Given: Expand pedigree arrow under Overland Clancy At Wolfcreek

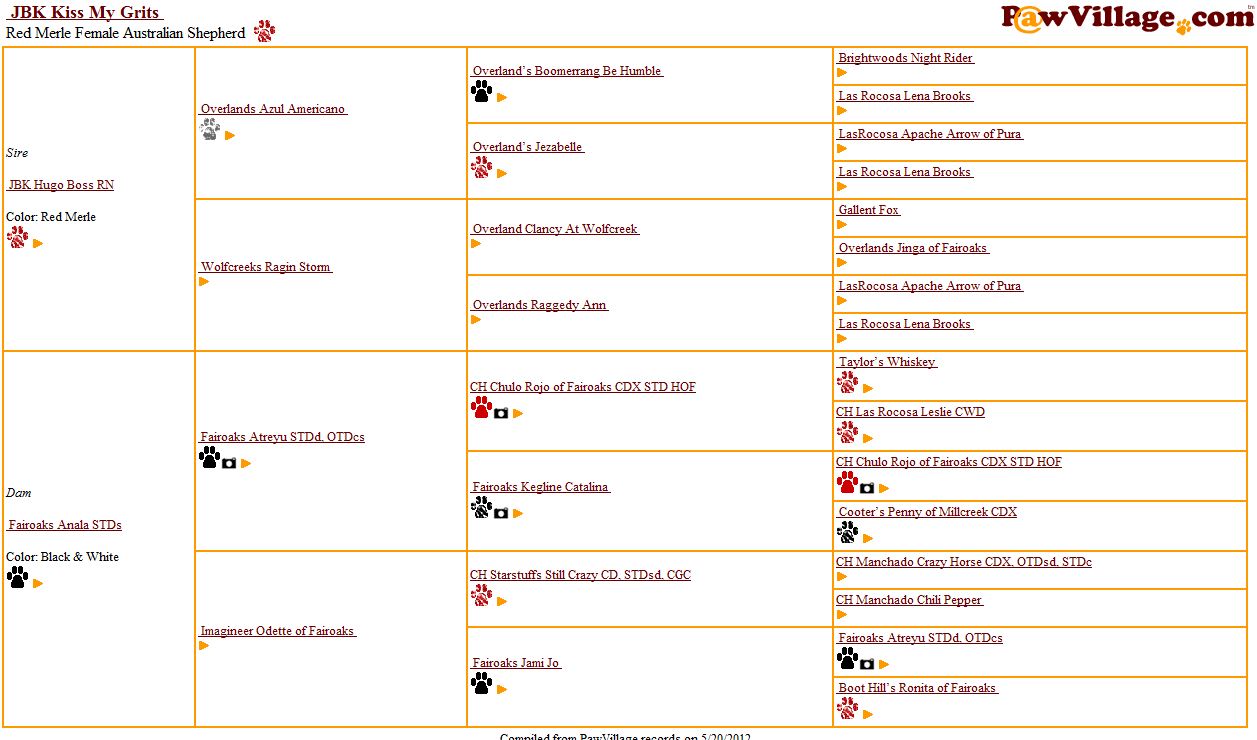Looking at the screenshot, I should click(476, 243).
